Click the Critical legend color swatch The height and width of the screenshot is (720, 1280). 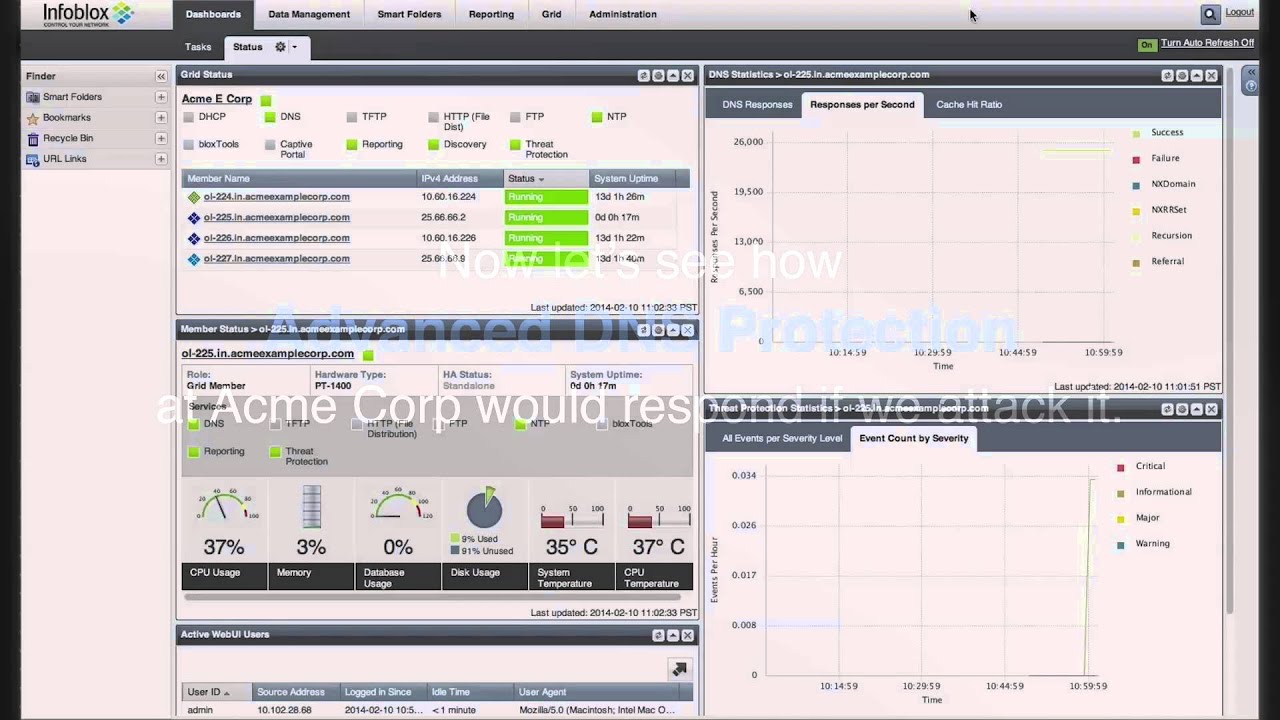(1121, 467)
